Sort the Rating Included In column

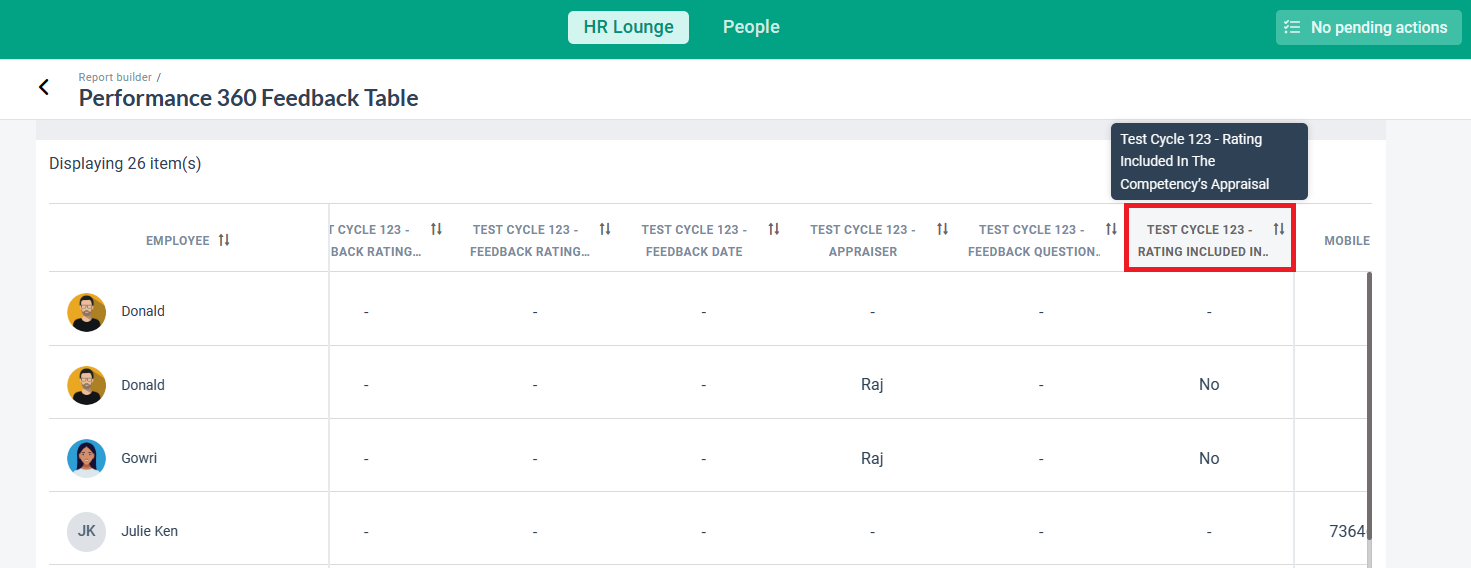pos(1278,229)
